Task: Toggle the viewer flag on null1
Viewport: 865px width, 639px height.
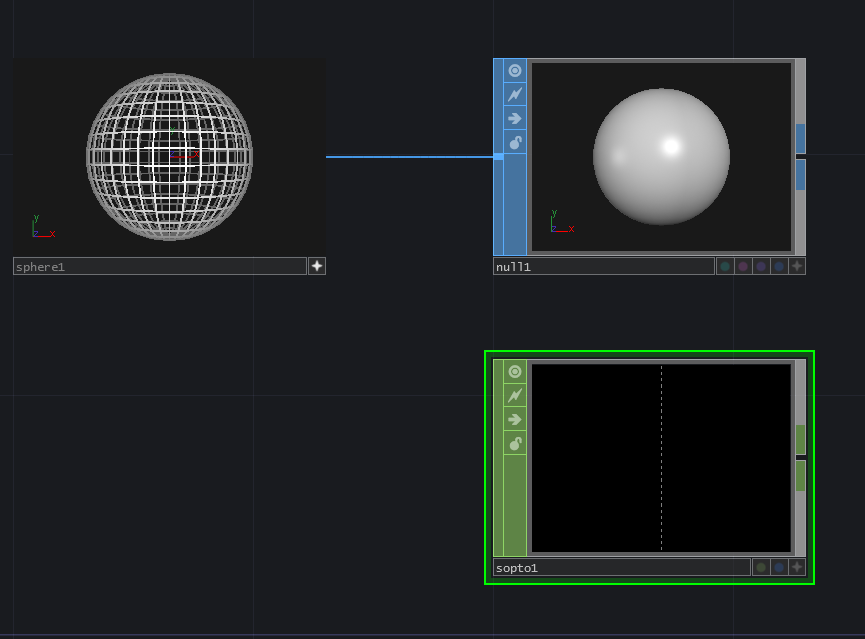Action: click(x=515, y=70)
